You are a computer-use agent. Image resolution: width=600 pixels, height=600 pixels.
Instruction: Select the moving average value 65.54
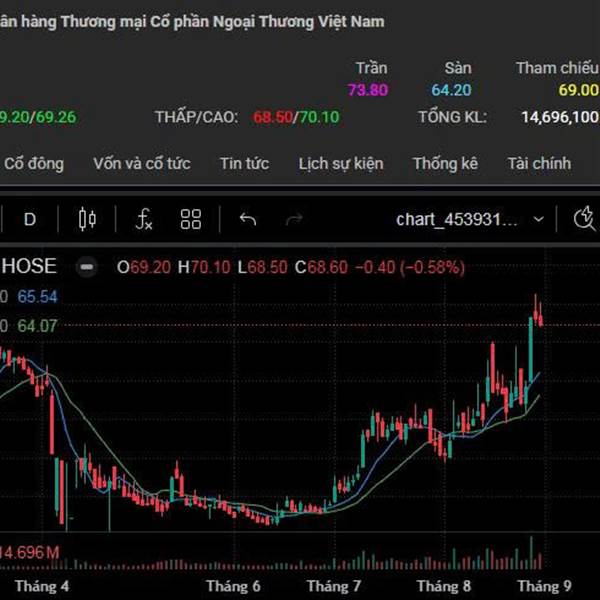(37, 297)
